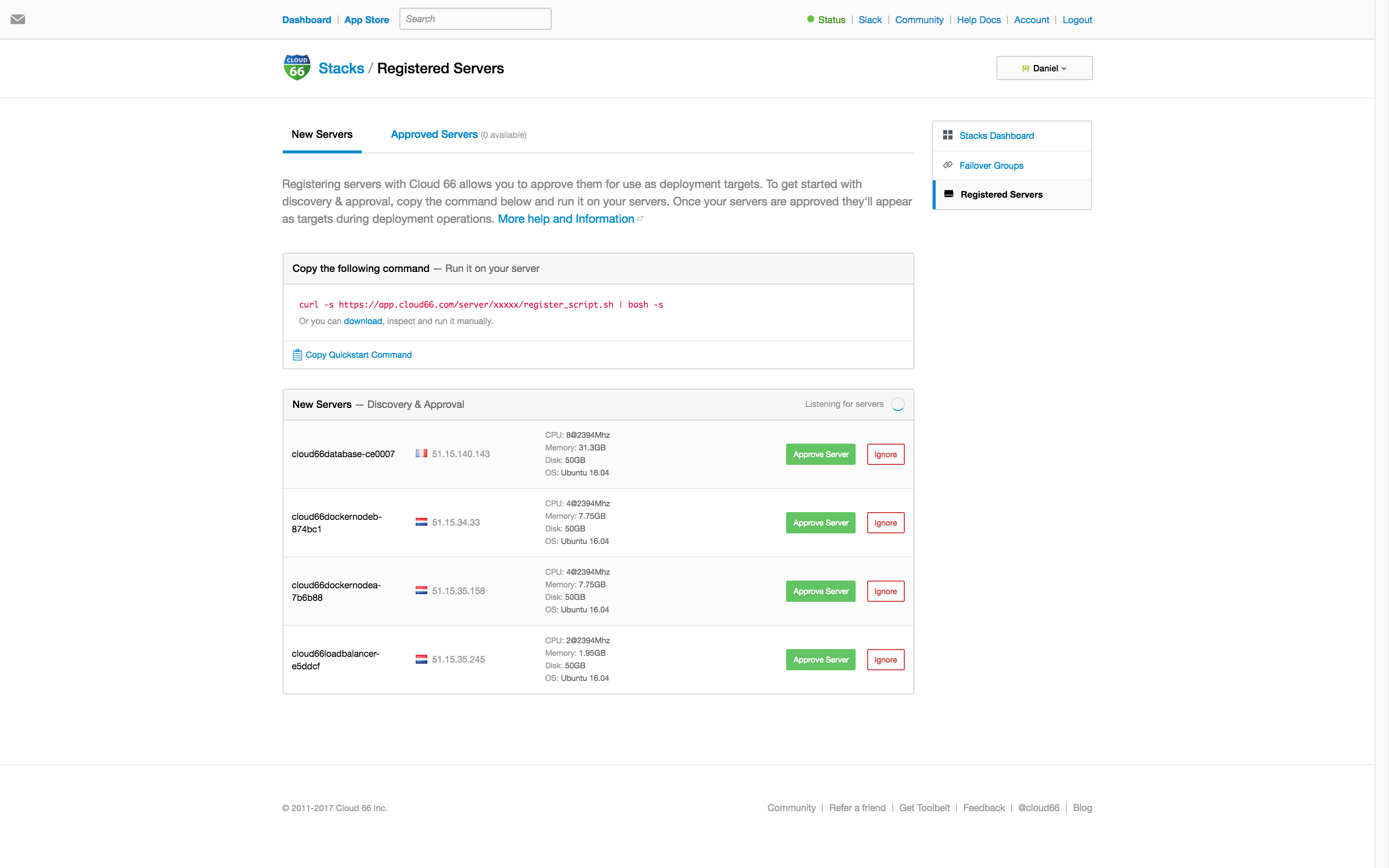1389x868 pixels.
Task: Click the external link icon after More help and Information
Action: click(x=640, y=218)
